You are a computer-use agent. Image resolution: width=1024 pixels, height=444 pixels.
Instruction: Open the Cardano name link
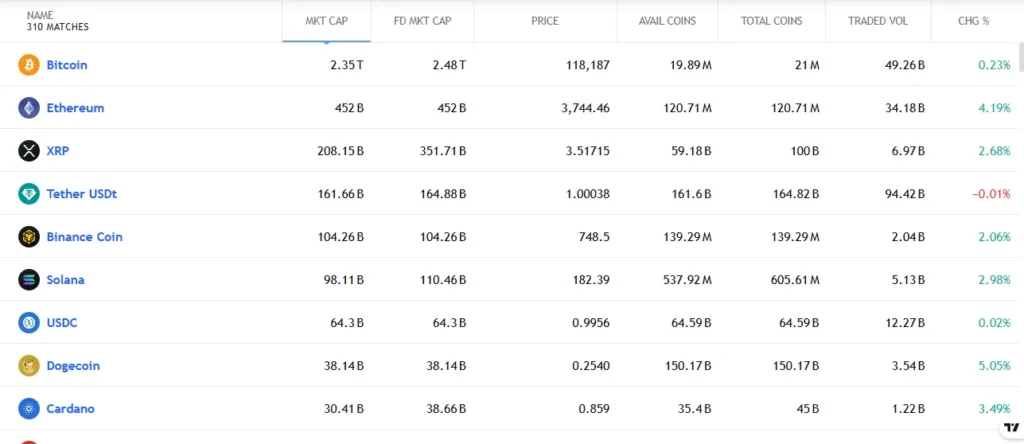[x=70, y=409]
